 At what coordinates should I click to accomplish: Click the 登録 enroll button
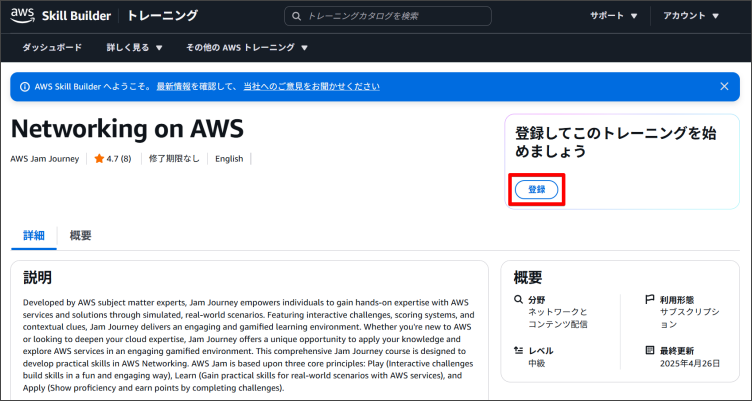click(x=537, y=189)
